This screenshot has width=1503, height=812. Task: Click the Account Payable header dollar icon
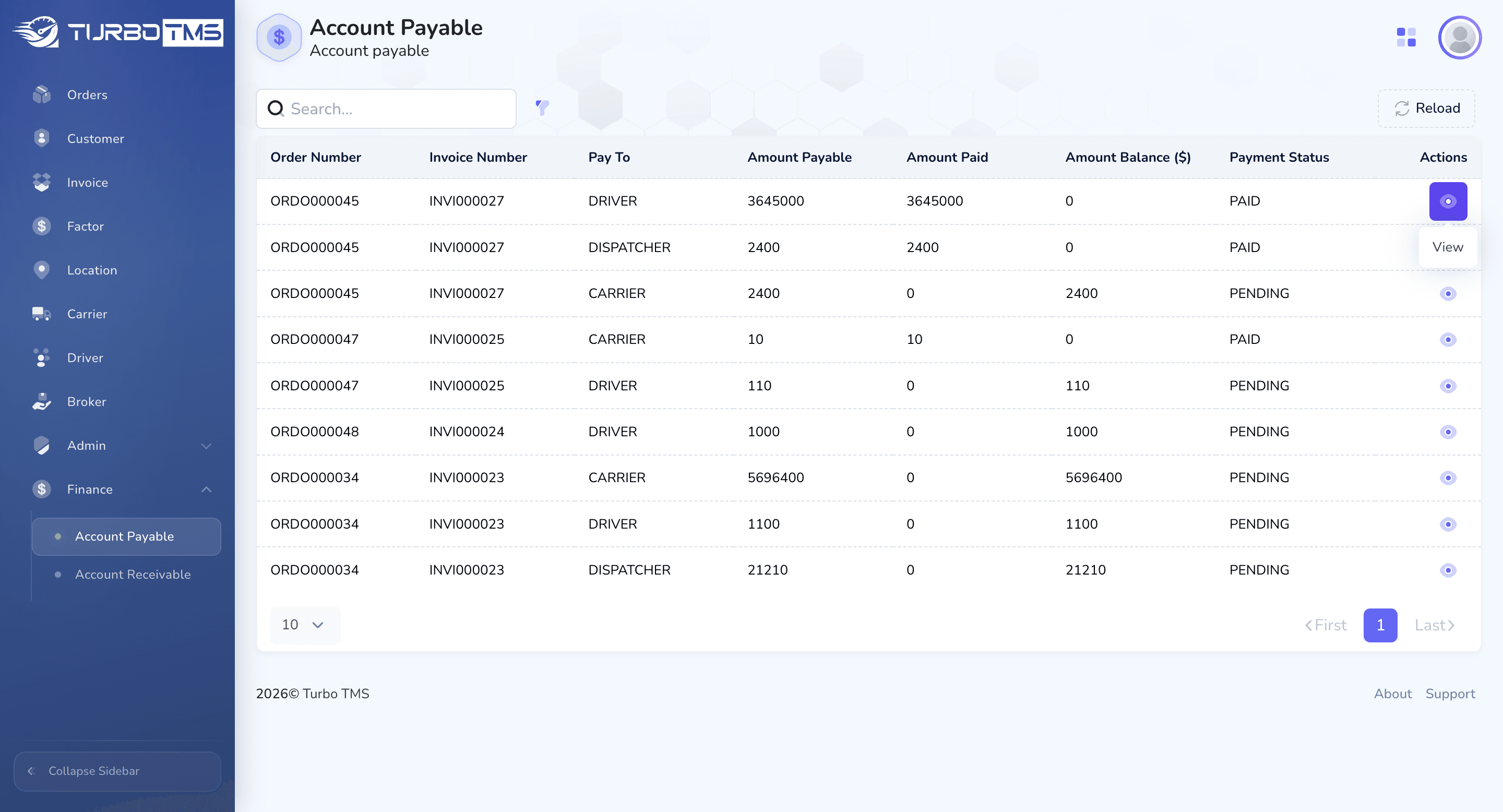click(x=279, y=38)
